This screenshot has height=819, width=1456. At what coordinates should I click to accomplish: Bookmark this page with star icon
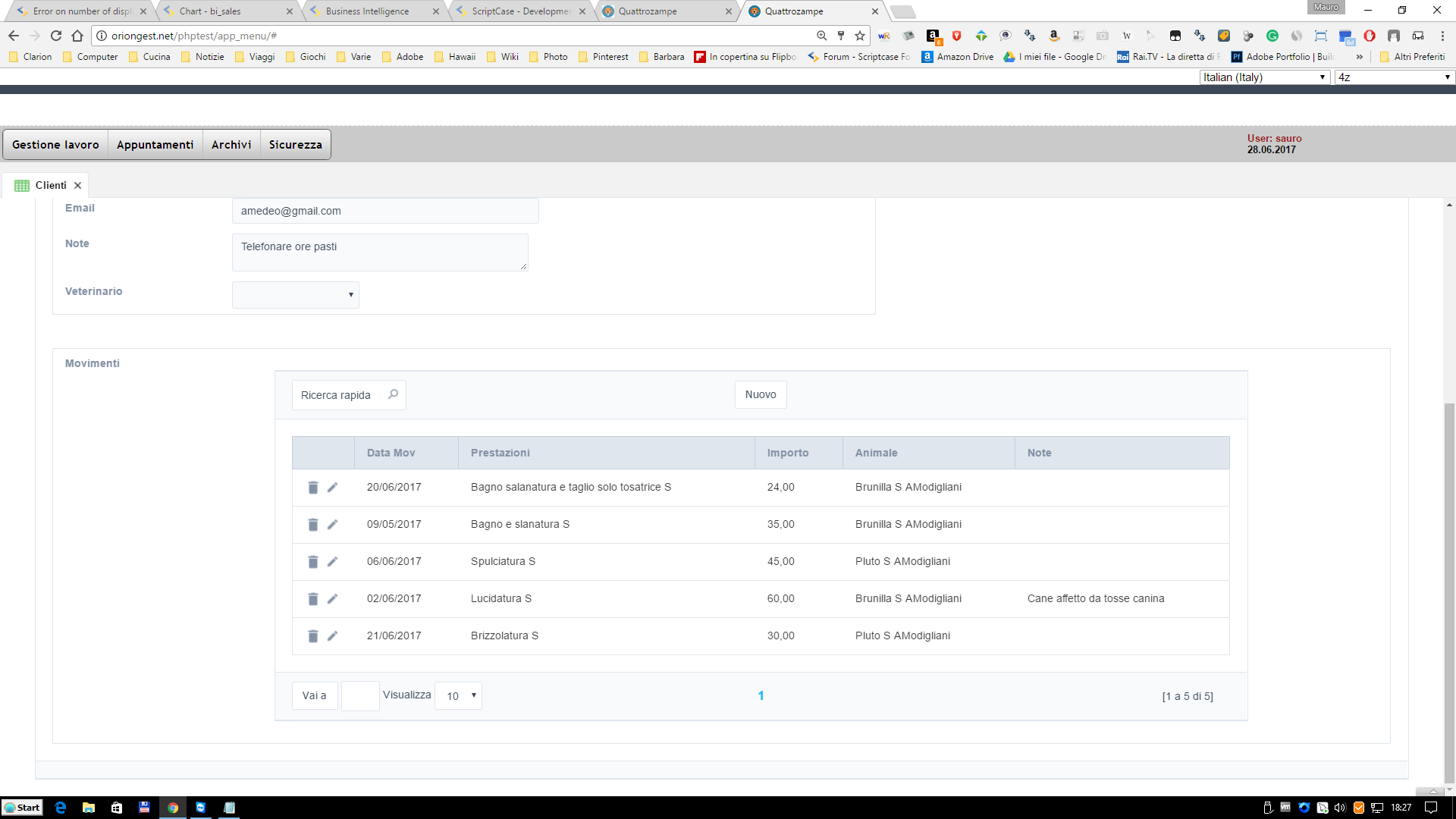[x=860, y=36]
